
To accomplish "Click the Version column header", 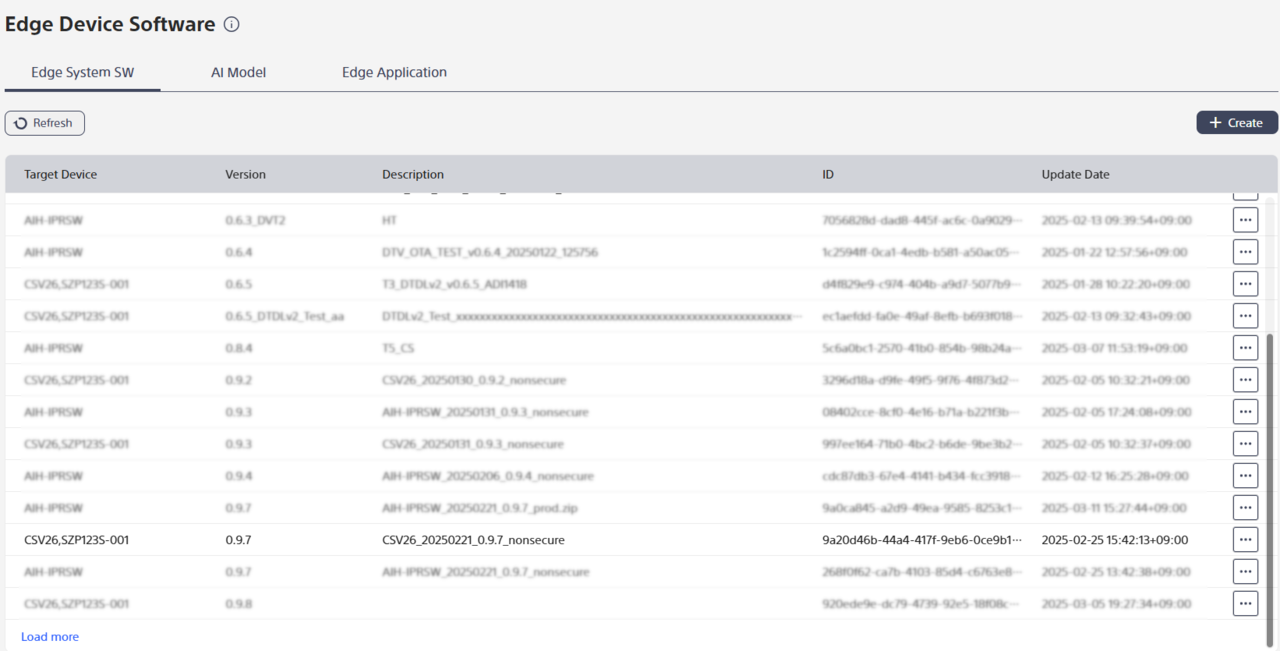I will point(245,174).
